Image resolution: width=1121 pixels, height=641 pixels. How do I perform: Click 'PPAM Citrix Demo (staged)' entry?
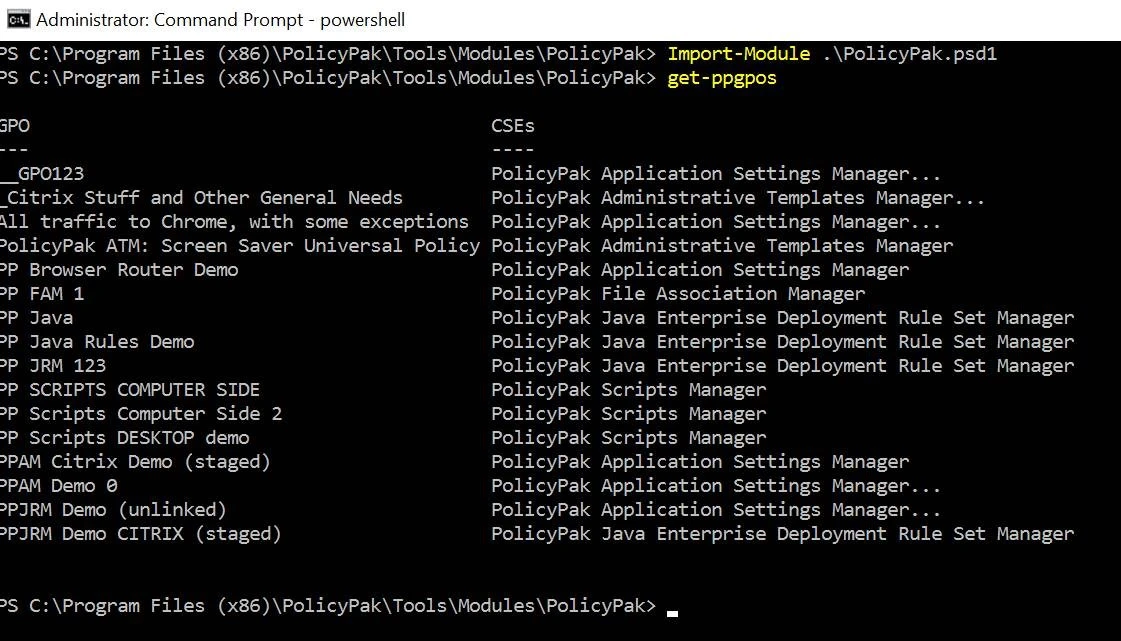(x=135, y=462)
